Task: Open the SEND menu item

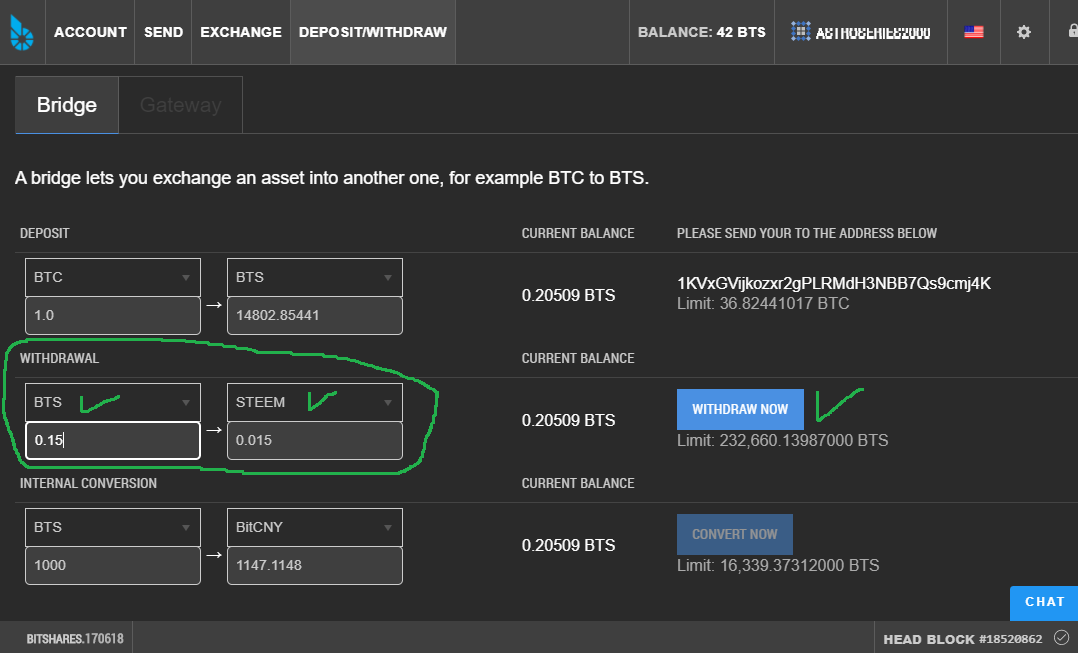Action: (163, 32)
